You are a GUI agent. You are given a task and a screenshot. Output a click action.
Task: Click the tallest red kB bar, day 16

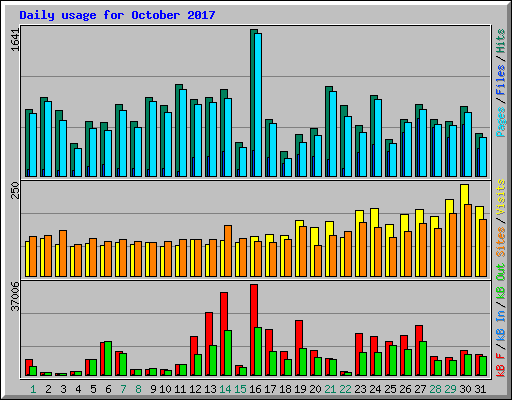point(253,330)
